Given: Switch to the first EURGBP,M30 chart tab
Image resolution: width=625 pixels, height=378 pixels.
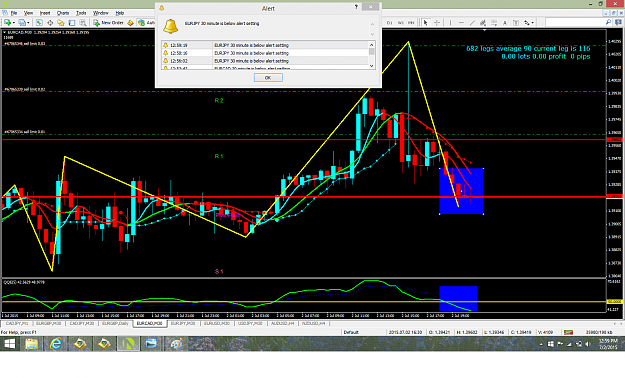Looking at the screenshot, I should pos(48,323).
